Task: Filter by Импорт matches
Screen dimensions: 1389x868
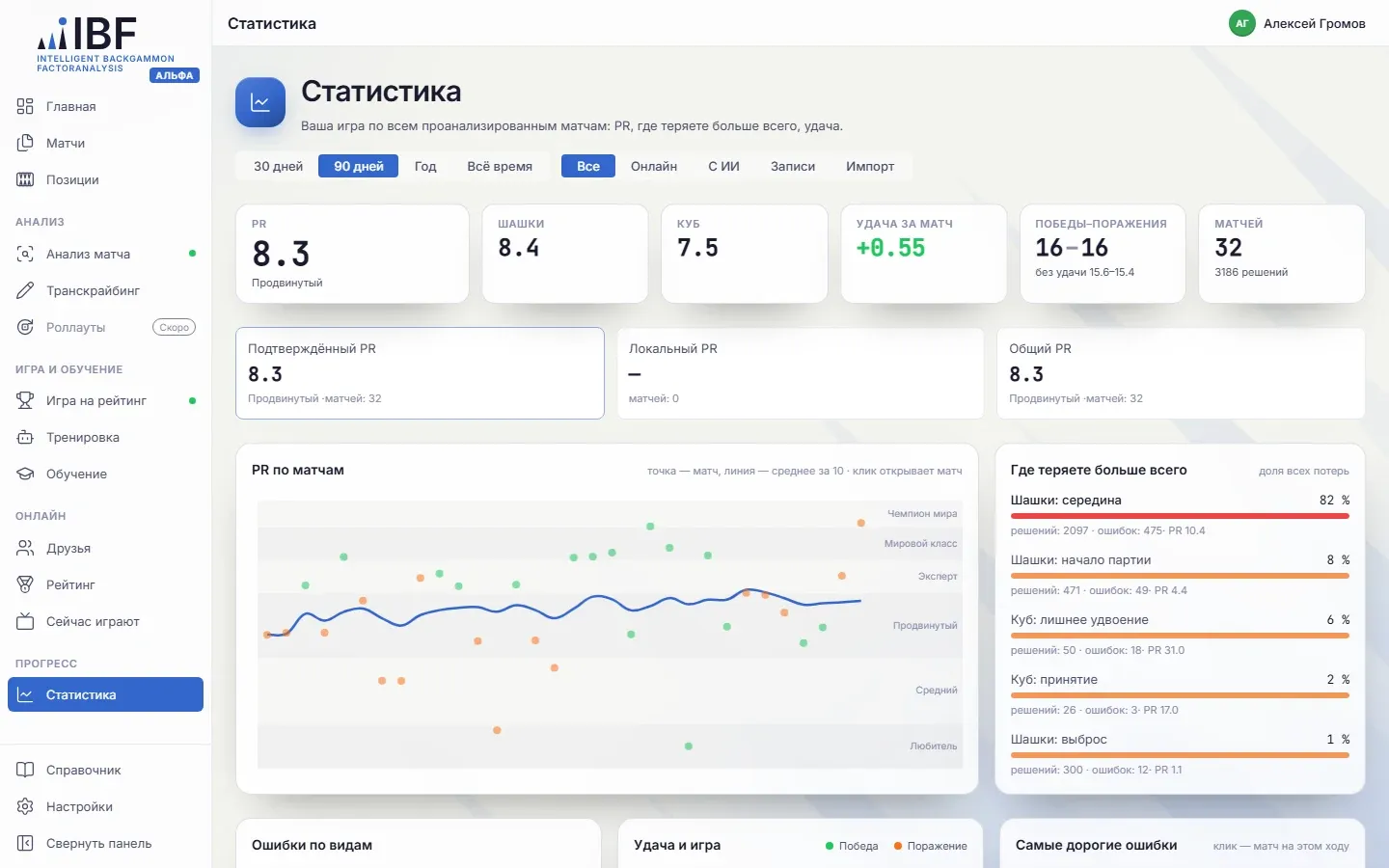Action: point(870,166)
